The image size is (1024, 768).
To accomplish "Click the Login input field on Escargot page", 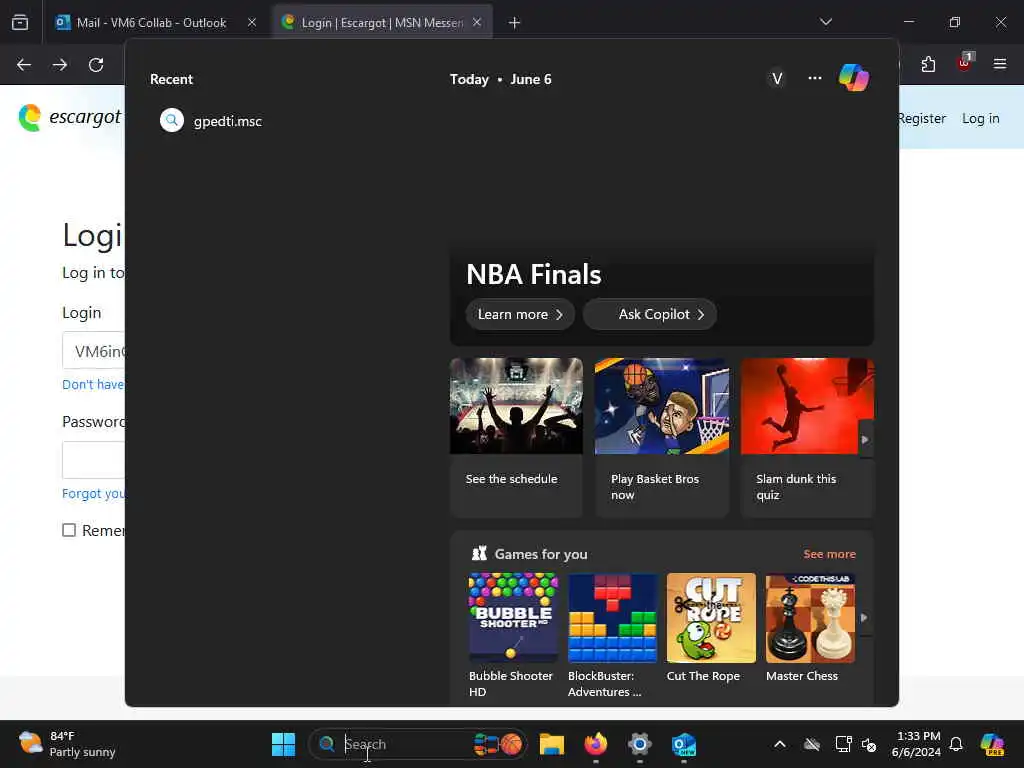I will pyautogui.click(x=93, y=351).
